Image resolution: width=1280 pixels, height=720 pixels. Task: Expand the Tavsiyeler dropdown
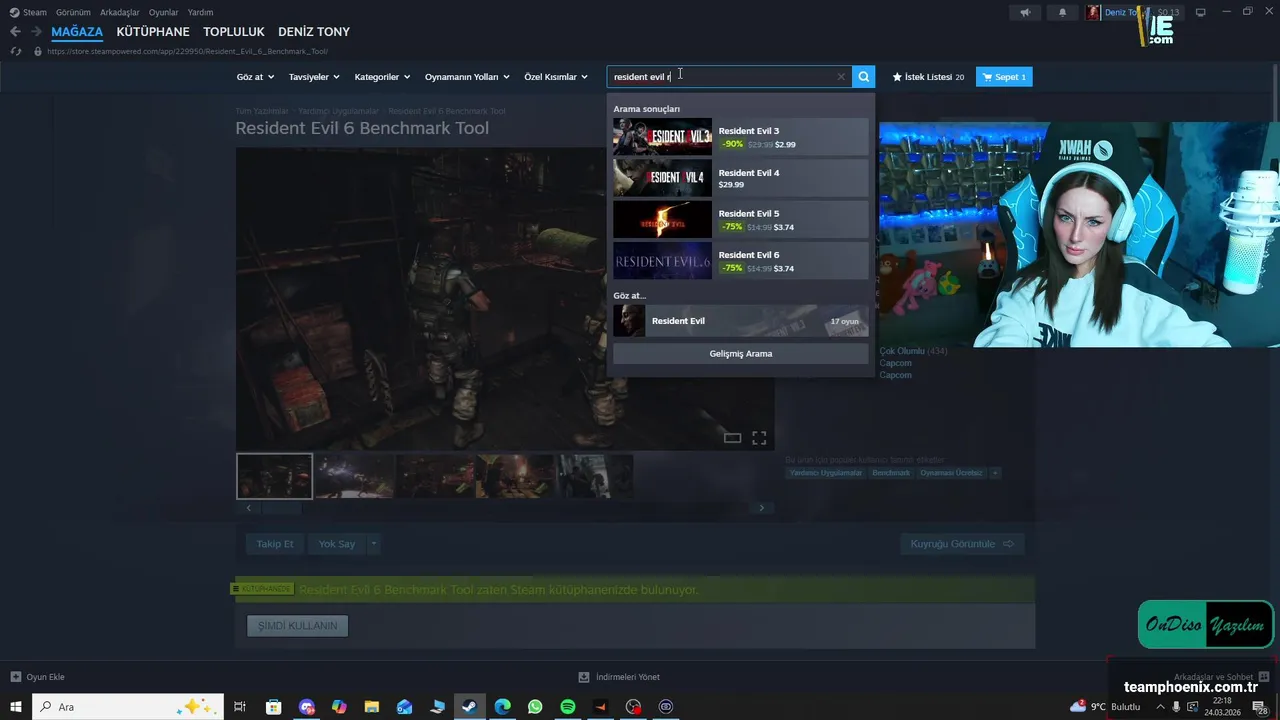314,77
